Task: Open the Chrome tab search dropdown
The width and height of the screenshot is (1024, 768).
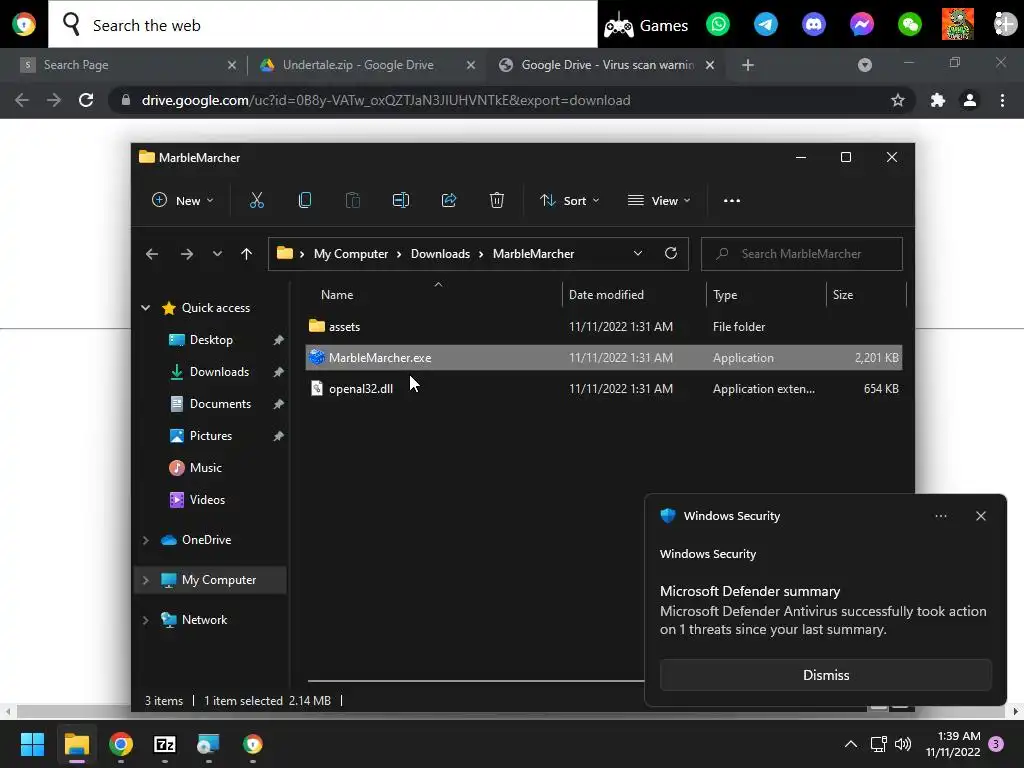Action: point(865,65)
